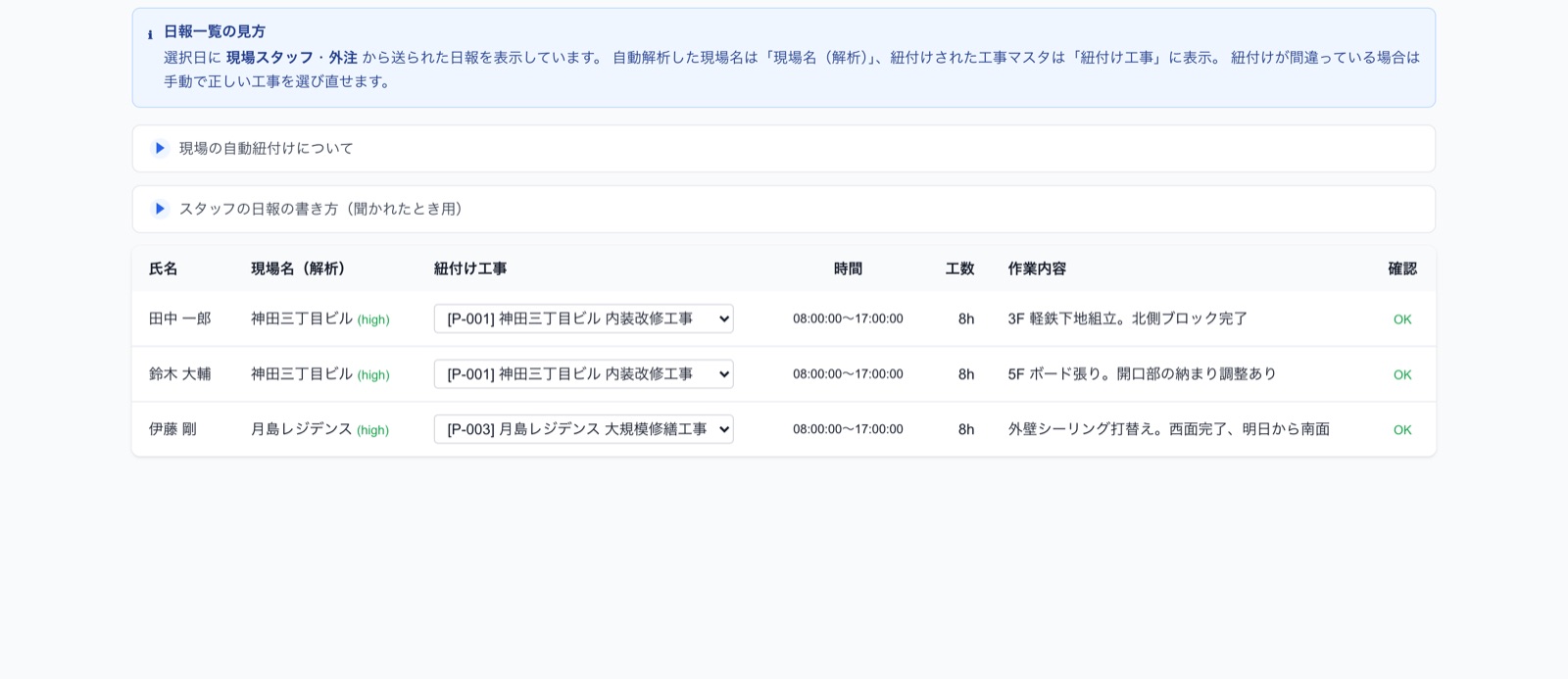Click the blue triangle icon beside スタッフの日報の書き方
1568x679 pixels.
point(160,209)
